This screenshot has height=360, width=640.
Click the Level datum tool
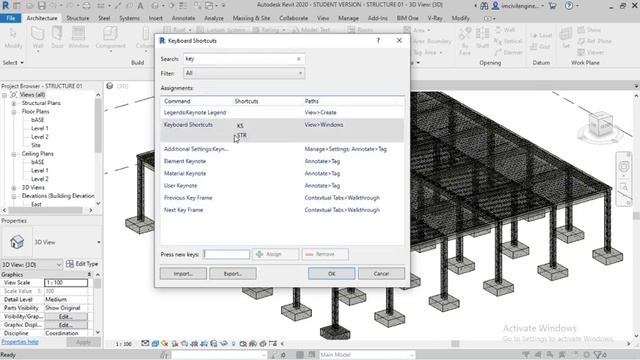(x=541, y=36)
